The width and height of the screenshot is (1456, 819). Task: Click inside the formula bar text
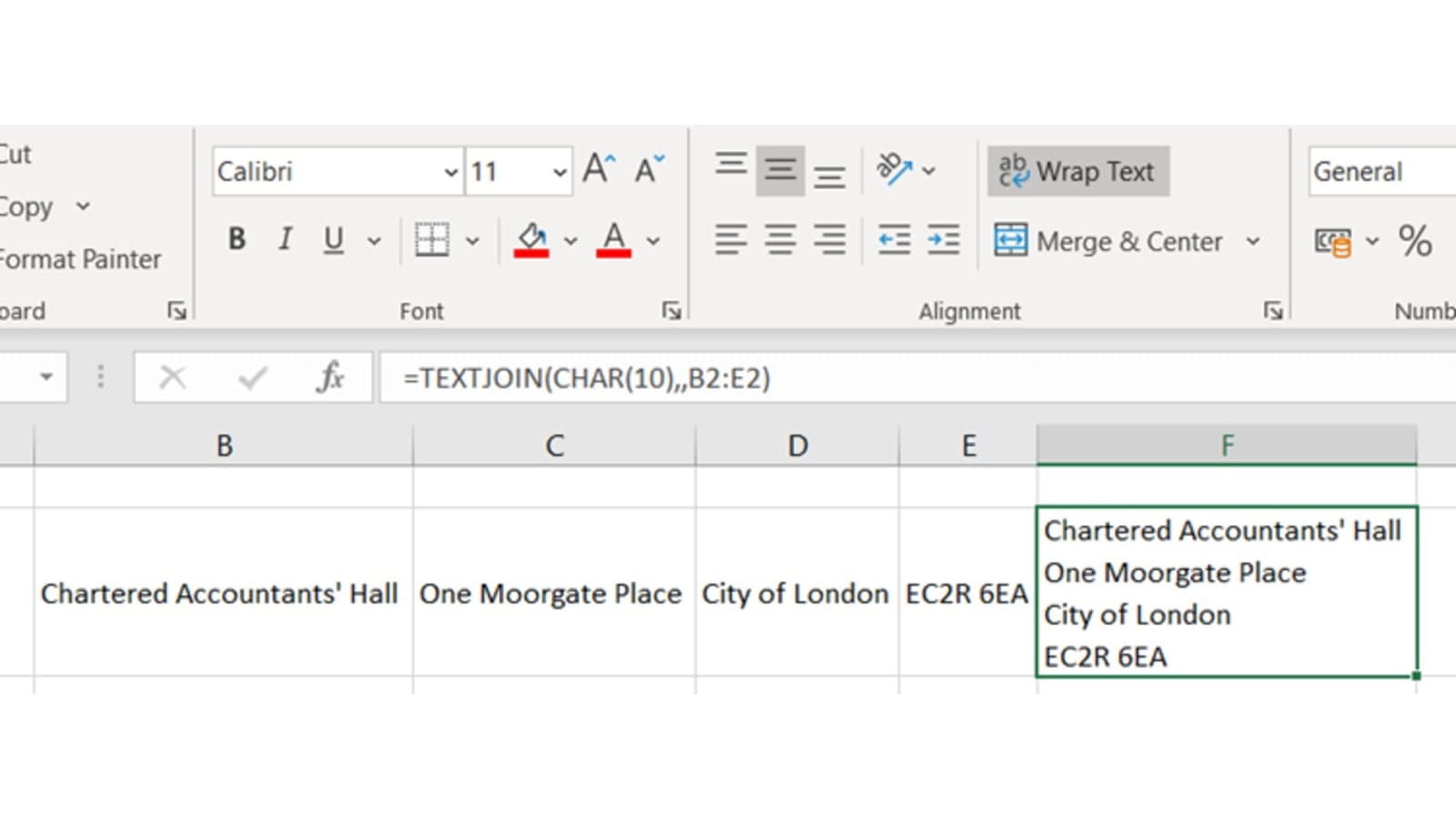pyautogui.click(x=587, y=378)
